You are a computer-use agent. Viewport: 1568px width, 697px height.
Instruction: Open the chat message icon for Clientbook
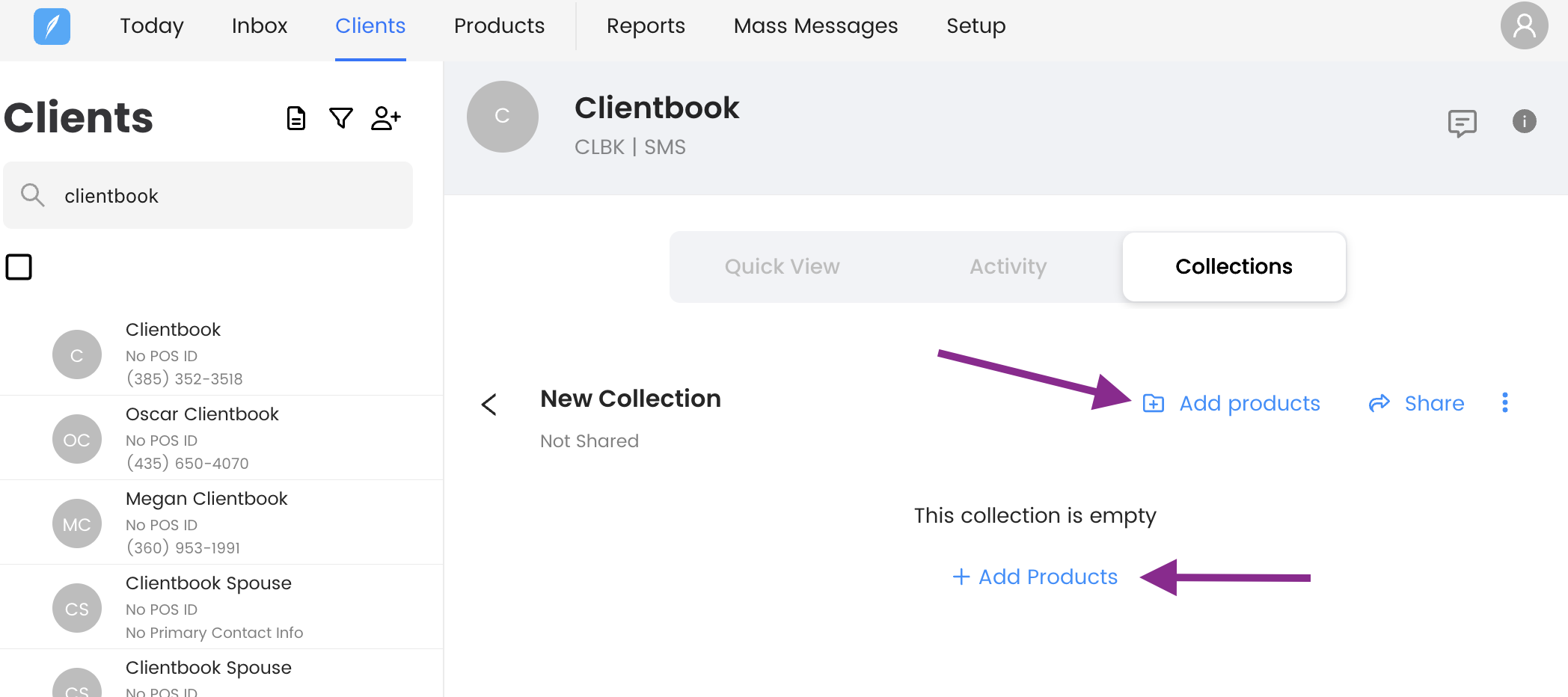click(1462, 123)
